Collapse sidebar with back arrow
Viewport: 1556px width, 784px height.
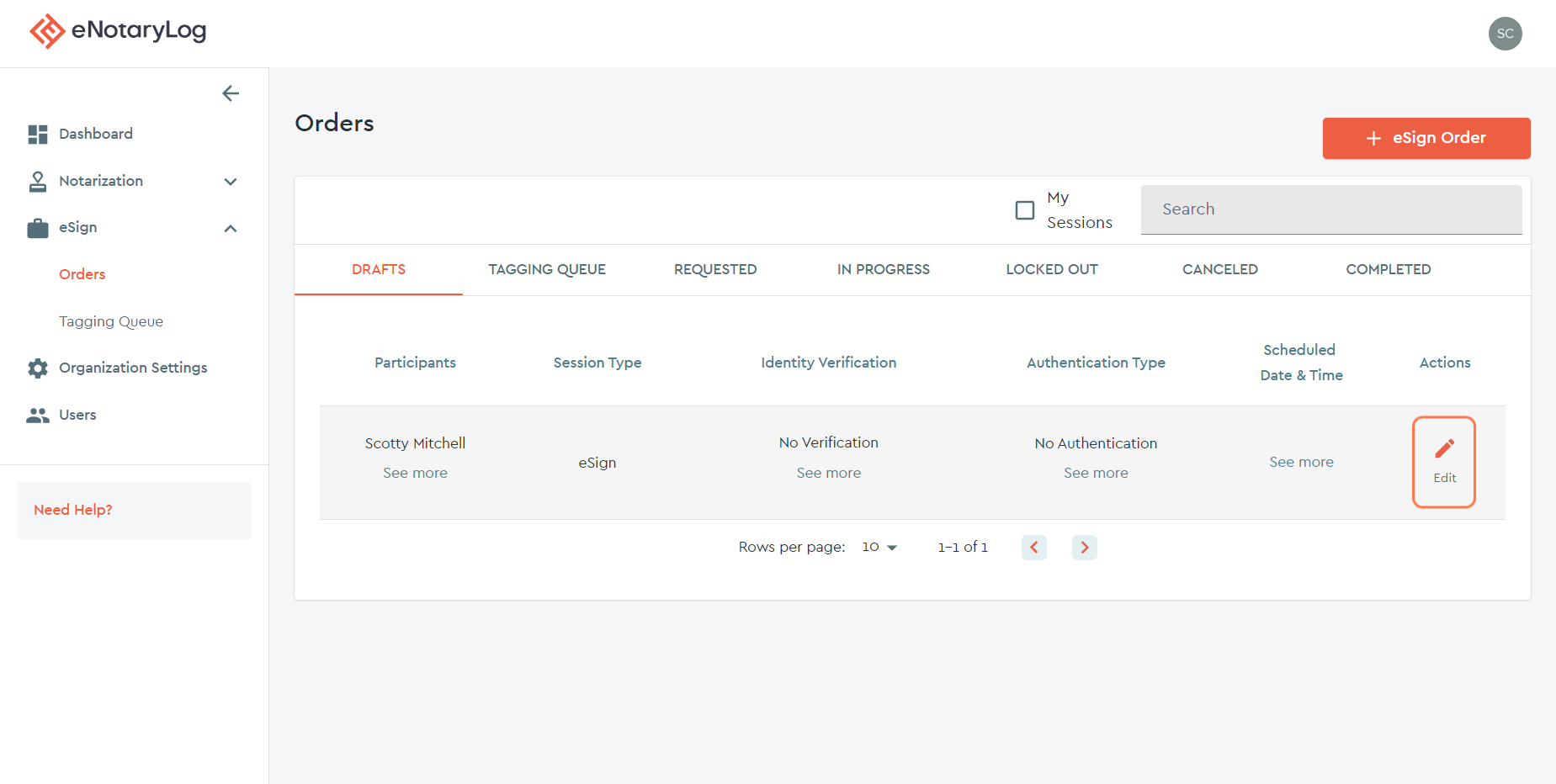[x=231, y=93]
